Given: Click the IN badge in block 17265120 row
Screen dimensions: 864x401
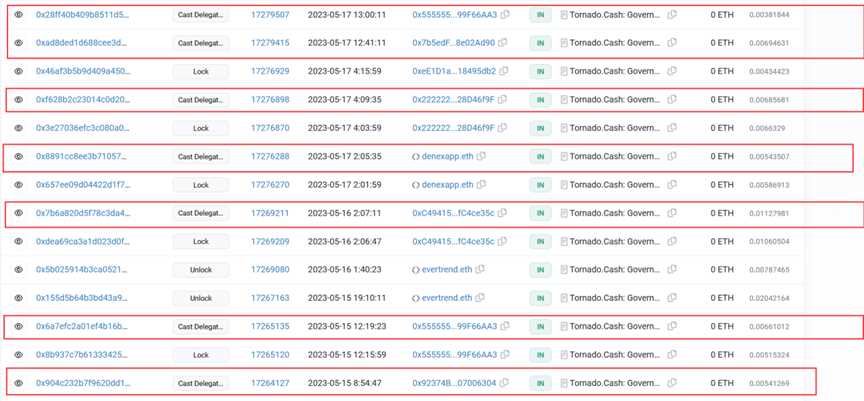Looking at the screenshot, I should [x=540, y=355].
